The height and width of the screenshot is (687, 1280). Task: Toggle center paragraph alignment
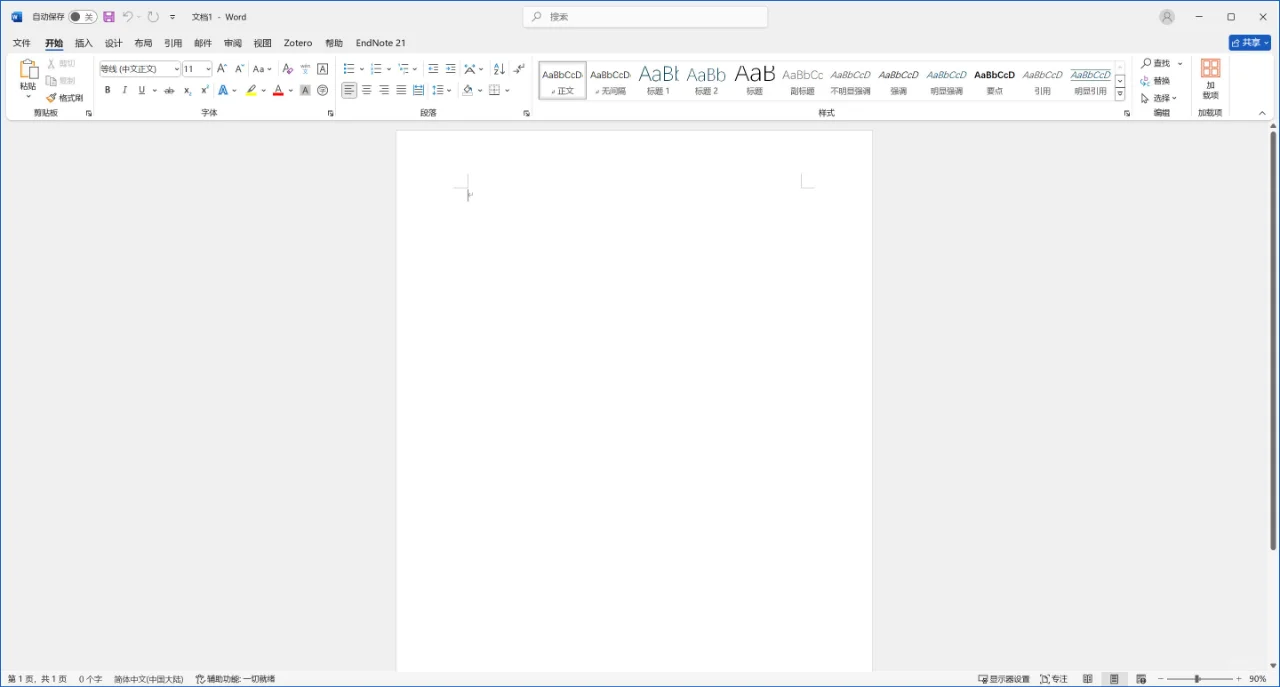[x=366, y=90]
